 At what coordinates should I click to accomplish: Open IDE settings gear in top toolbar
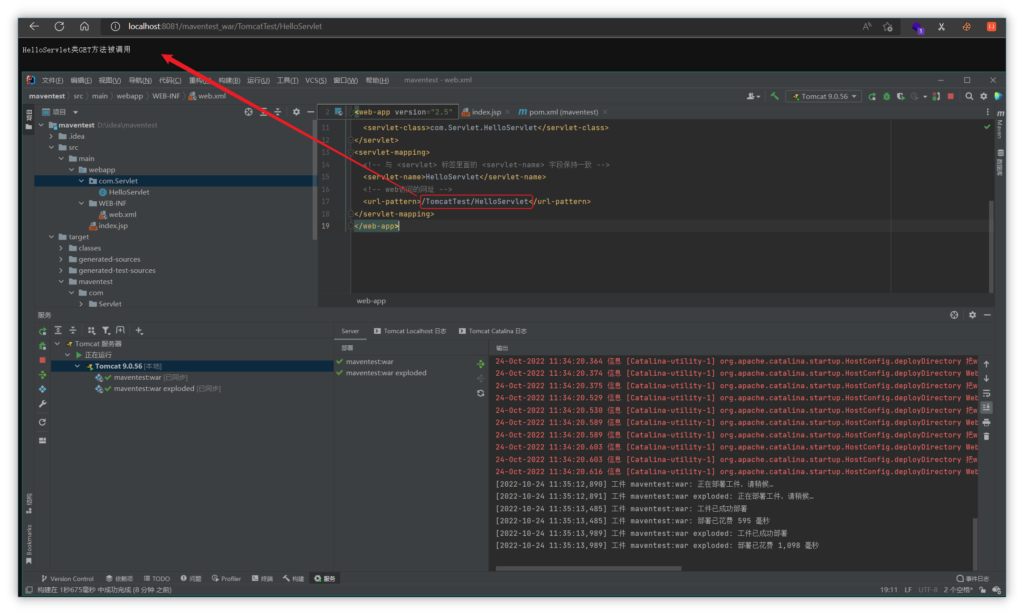pyautogui.click(x=984, y=96)
